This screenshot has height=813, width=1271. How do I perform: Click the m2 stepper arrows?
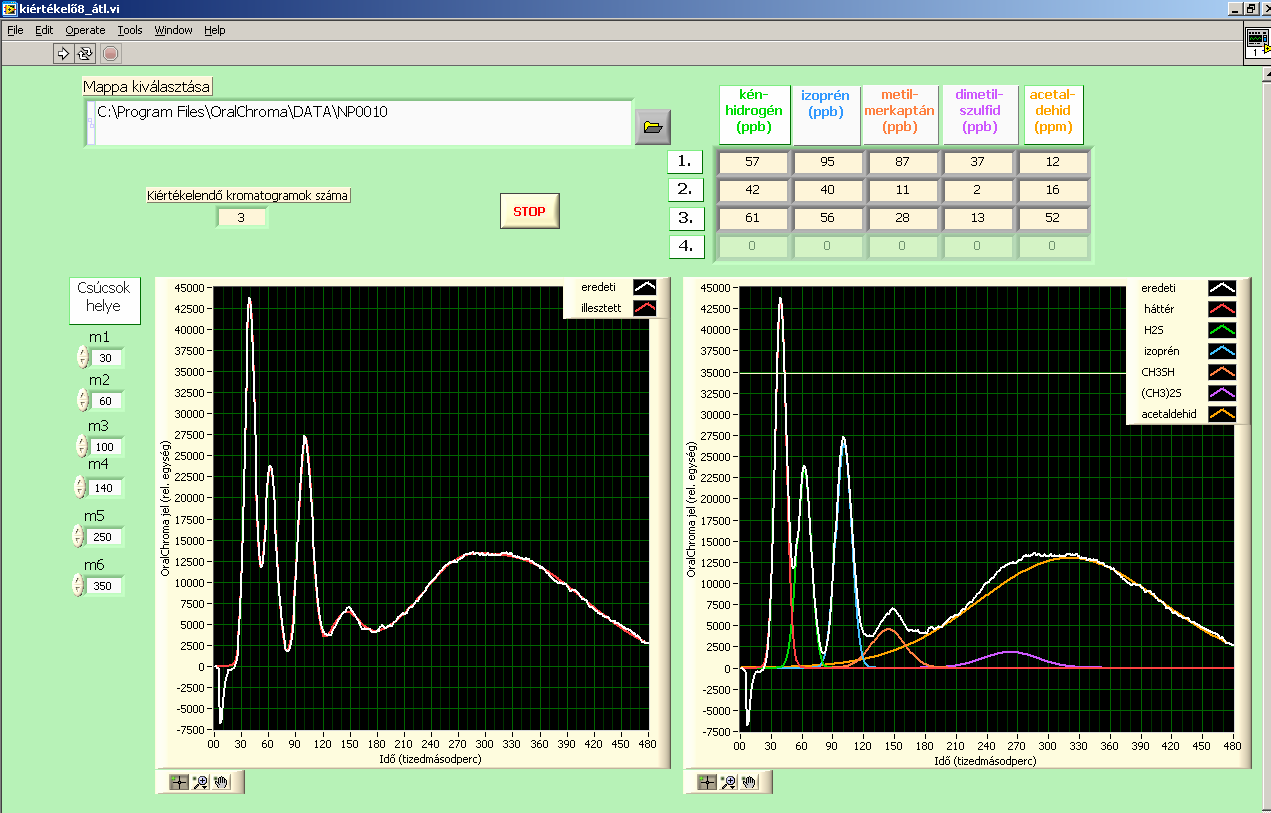point(81,400)
